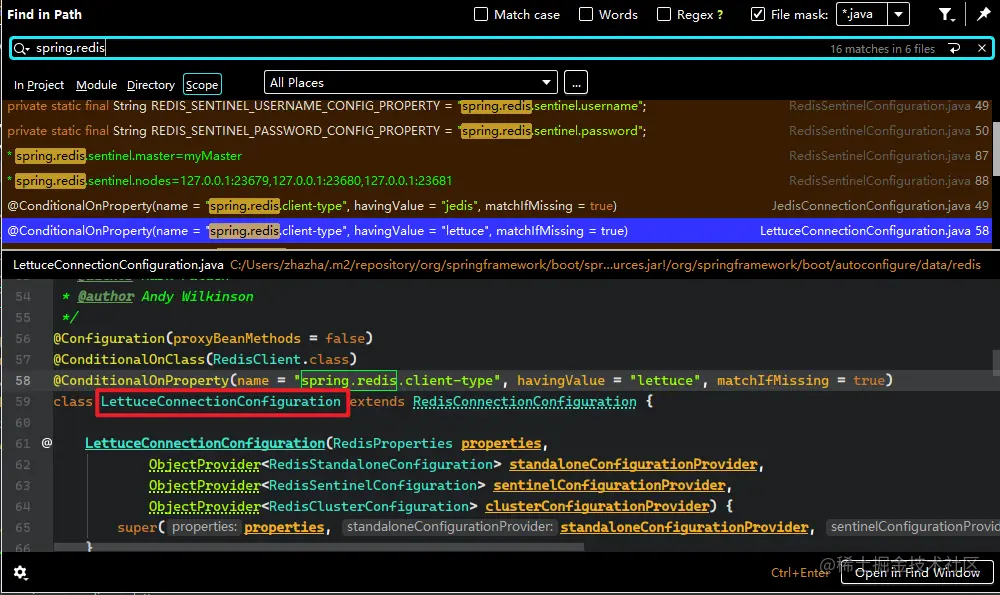This screenshot has height=595, width=1000.
Task: Click the gutter @ icon on line 61
Action: pos(47,443)
